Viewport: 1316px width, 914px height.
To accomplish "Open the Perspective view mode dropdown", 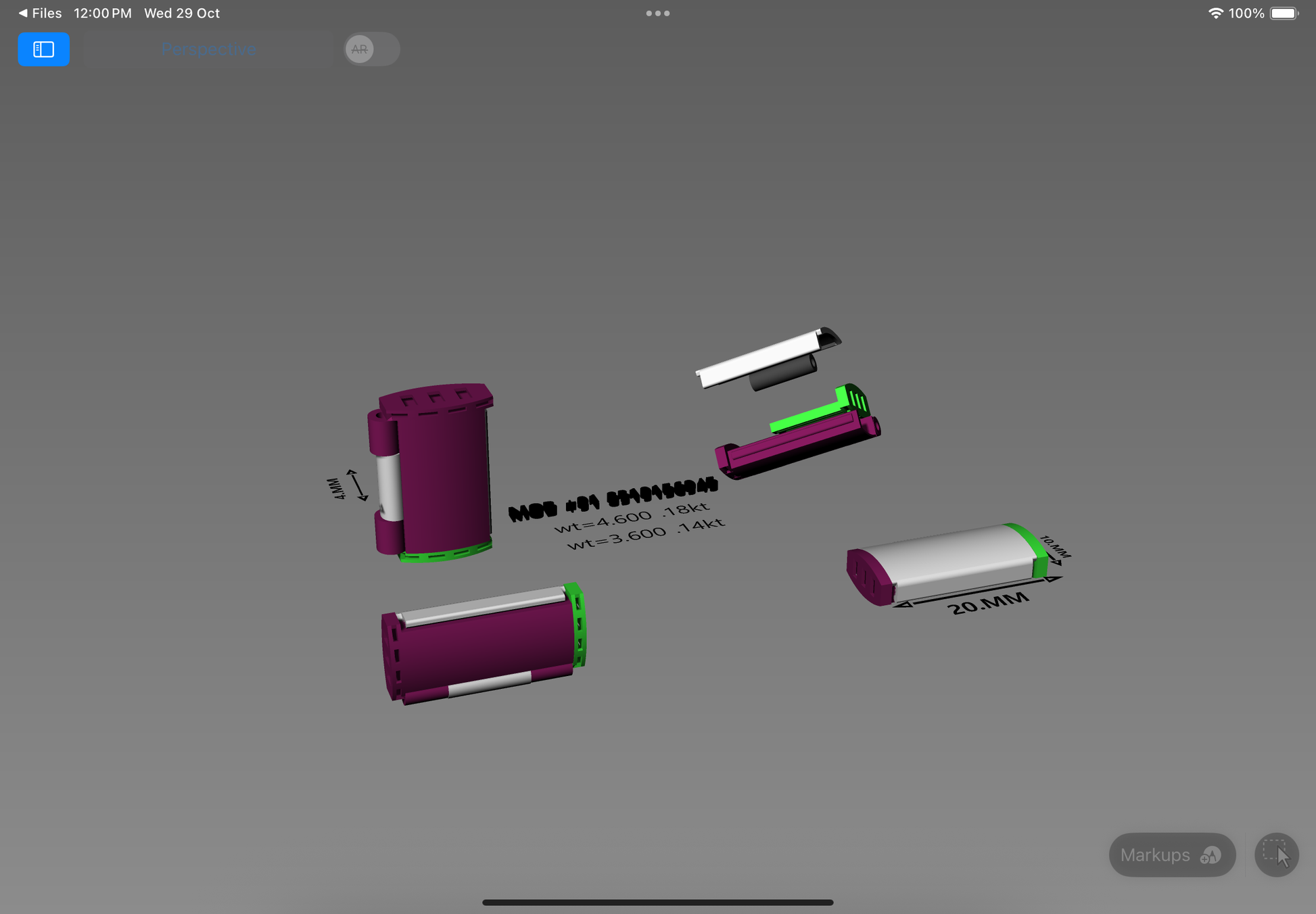I will (x=208, y=49).
